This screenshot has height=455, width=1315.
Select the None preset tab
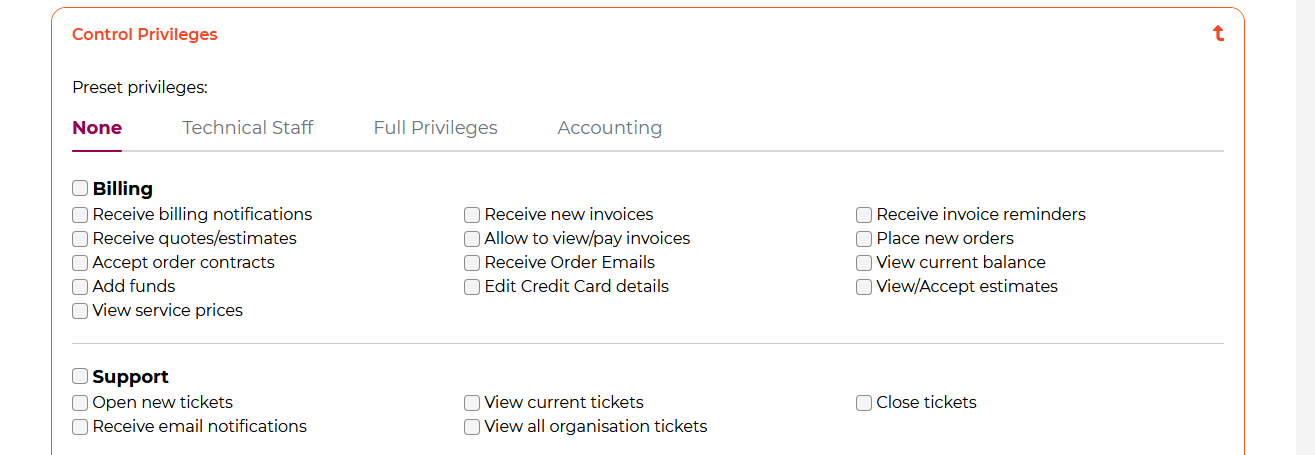[97, 128]
